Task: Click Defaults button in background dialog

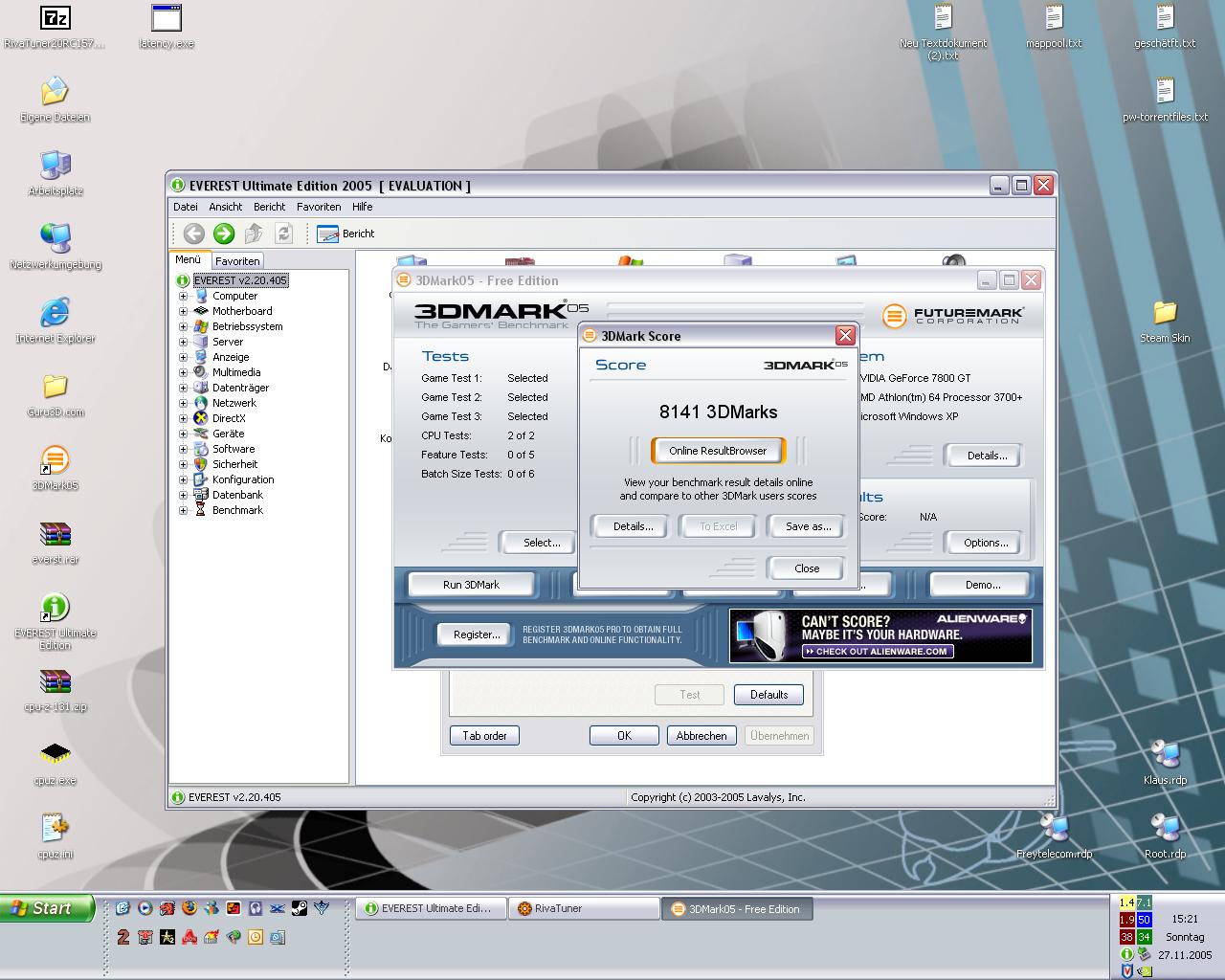Action: click(768, 695)
